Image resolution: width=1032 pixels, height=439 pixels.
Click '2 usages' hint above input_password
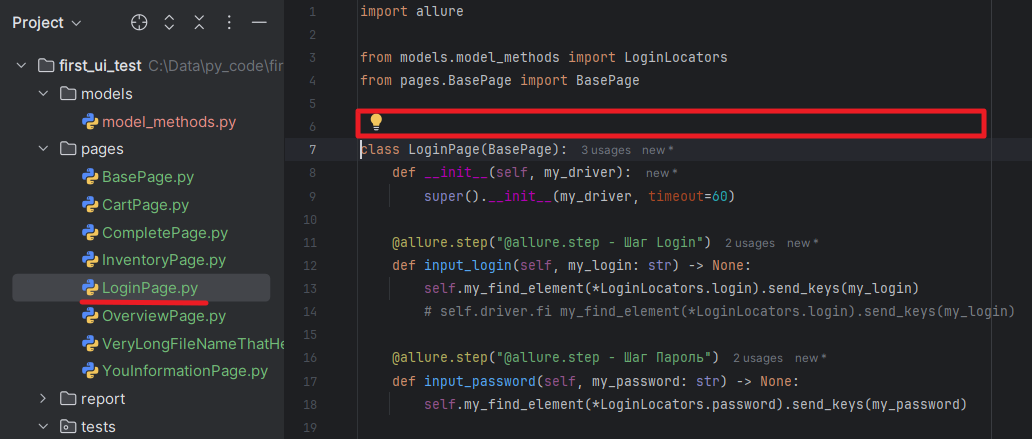coord(758,358)
